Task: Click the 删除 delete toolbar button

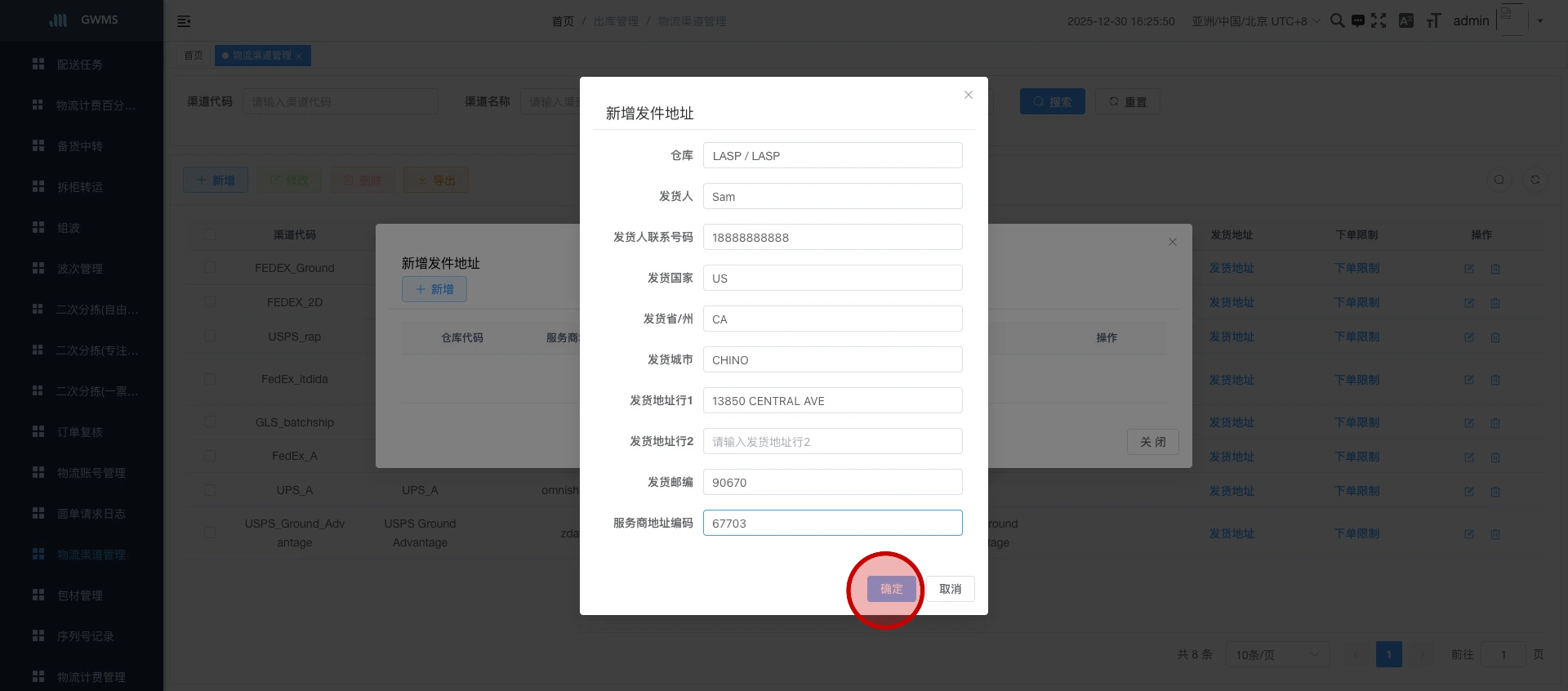Action: [x=363, y=180]
